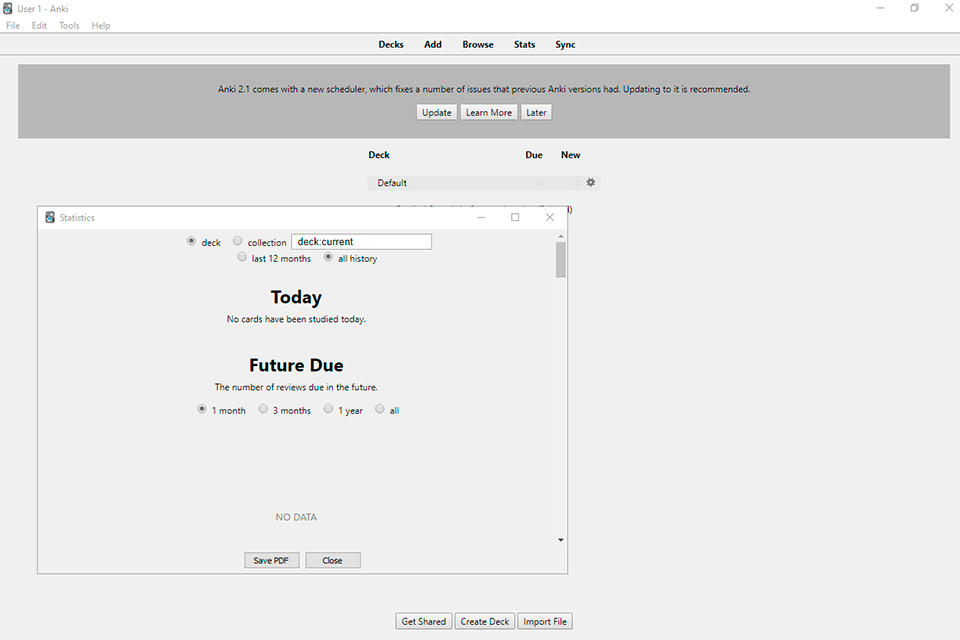Select the collection radio button
The image size is (960, 640).
click(238, 241)
